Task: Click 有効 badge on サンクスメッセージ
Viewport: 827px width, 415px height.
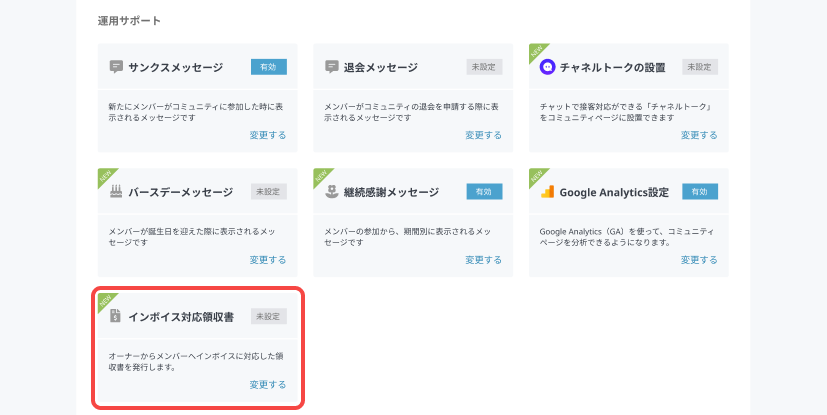Action: click(269, 67)
